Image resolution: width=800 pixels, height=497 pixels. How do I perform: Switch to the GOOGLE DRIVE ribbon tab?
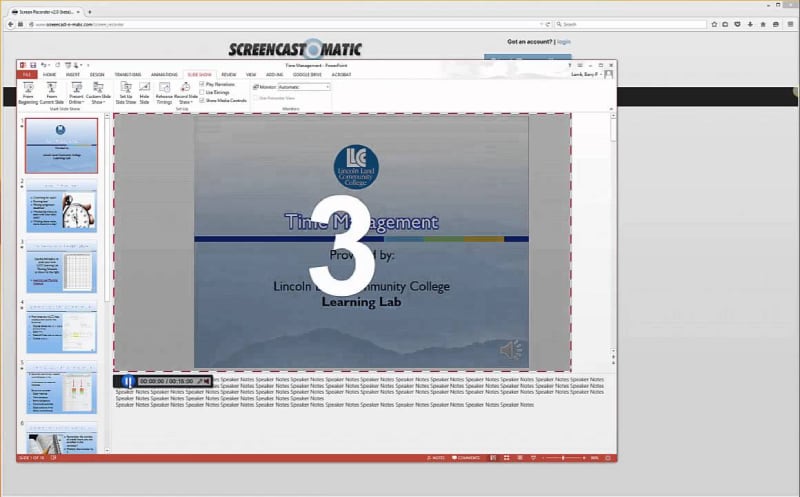click(x=307, y=74)
